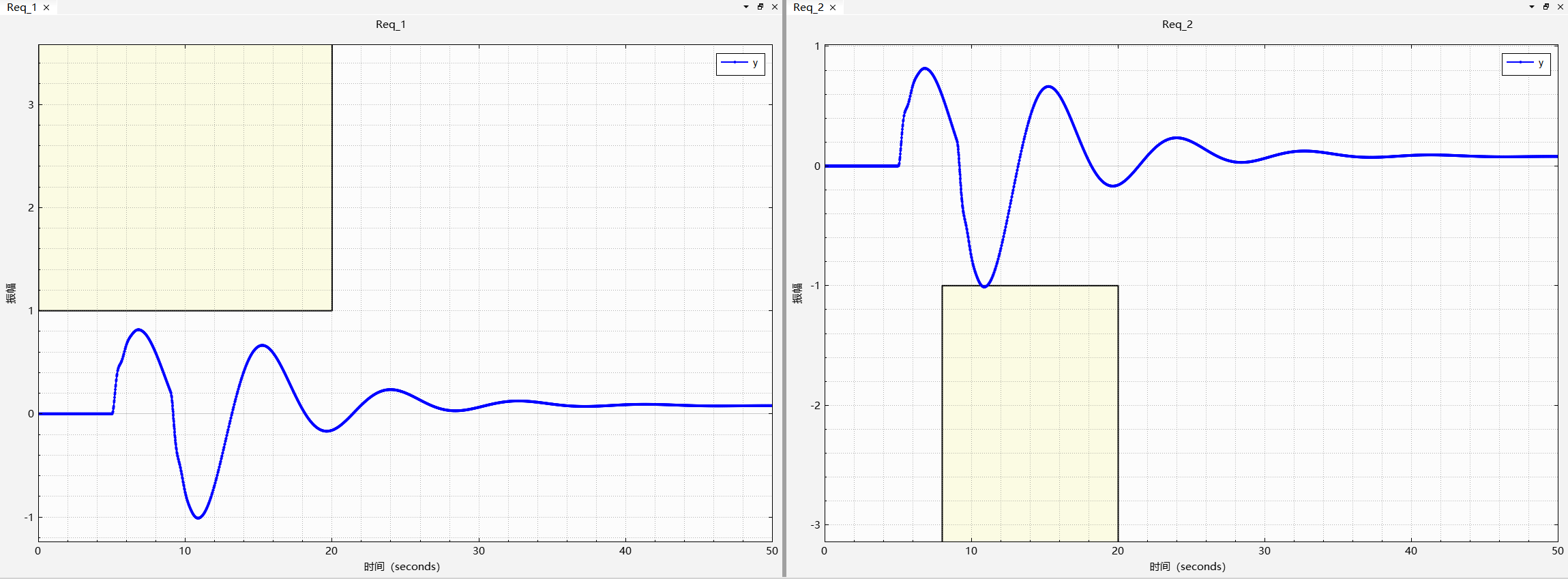The height and width of the screenshot is (579, 1568).
Task: Close the Req_2 tab via its X
Action: coord(833,8)
